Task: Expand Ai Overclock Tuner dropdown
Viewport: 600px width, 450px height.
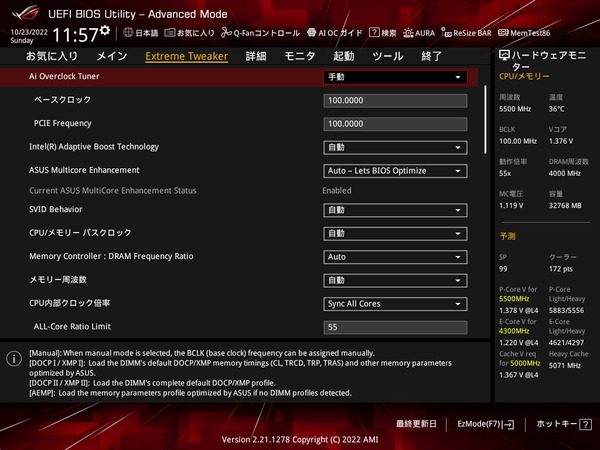Action: pyautogui.click(x=395, y=77)
